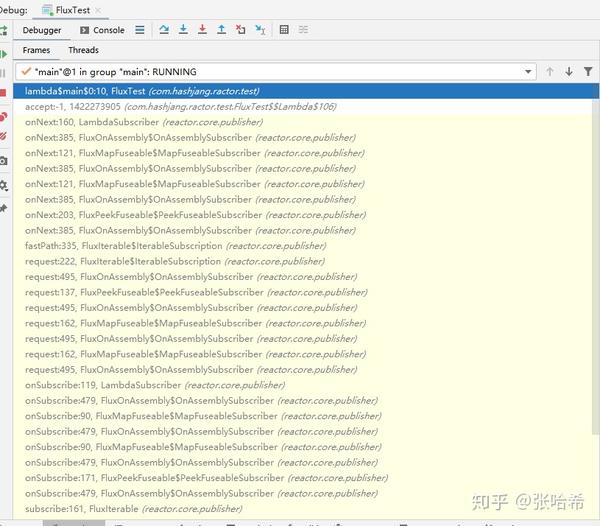
Task: Click the Step Over debugger icon
Action: (164, 29)
